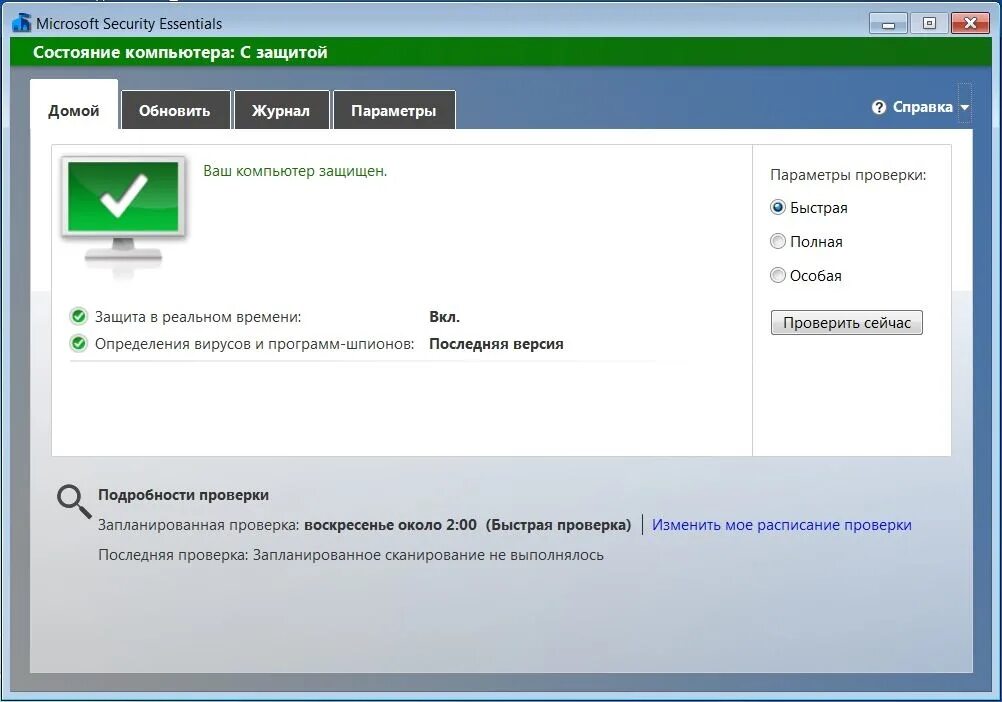Screen dimensions: 1002x702
Task: Minimize the Security Essentials window
Action: (x=888, y=24)
